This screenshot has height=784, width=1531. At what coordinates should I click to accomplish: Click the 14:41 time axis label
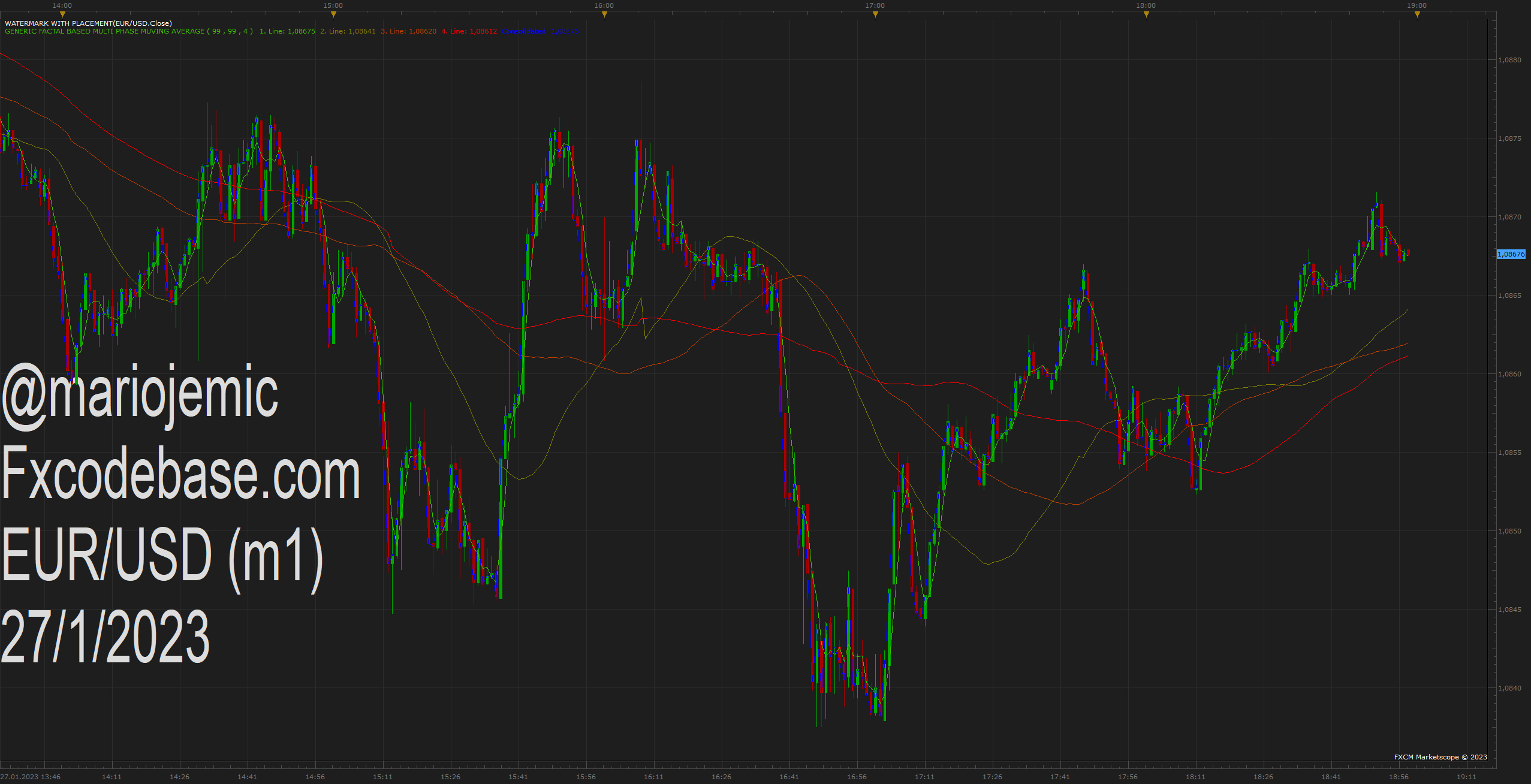click(x=247, y=777)
